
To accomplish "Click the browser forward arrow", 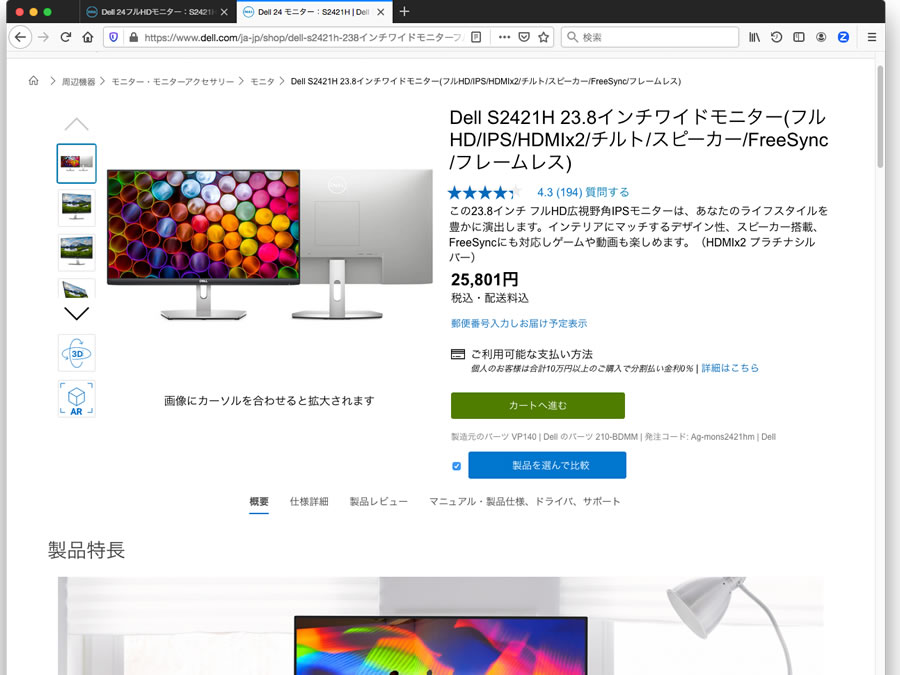I will pos(44,37).
